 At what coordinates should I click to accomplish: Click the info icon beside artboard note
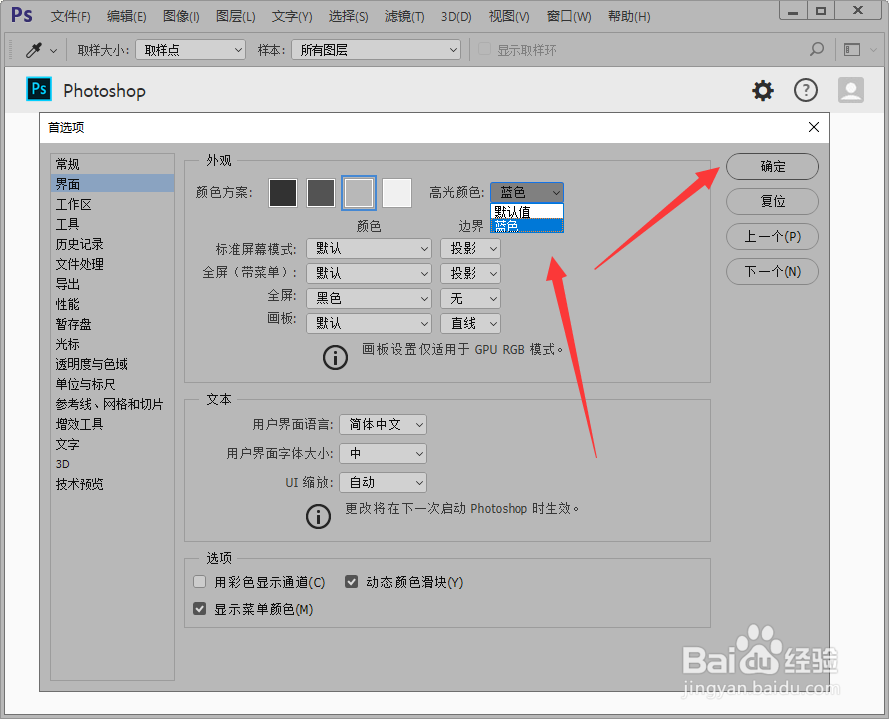(335, 358)
